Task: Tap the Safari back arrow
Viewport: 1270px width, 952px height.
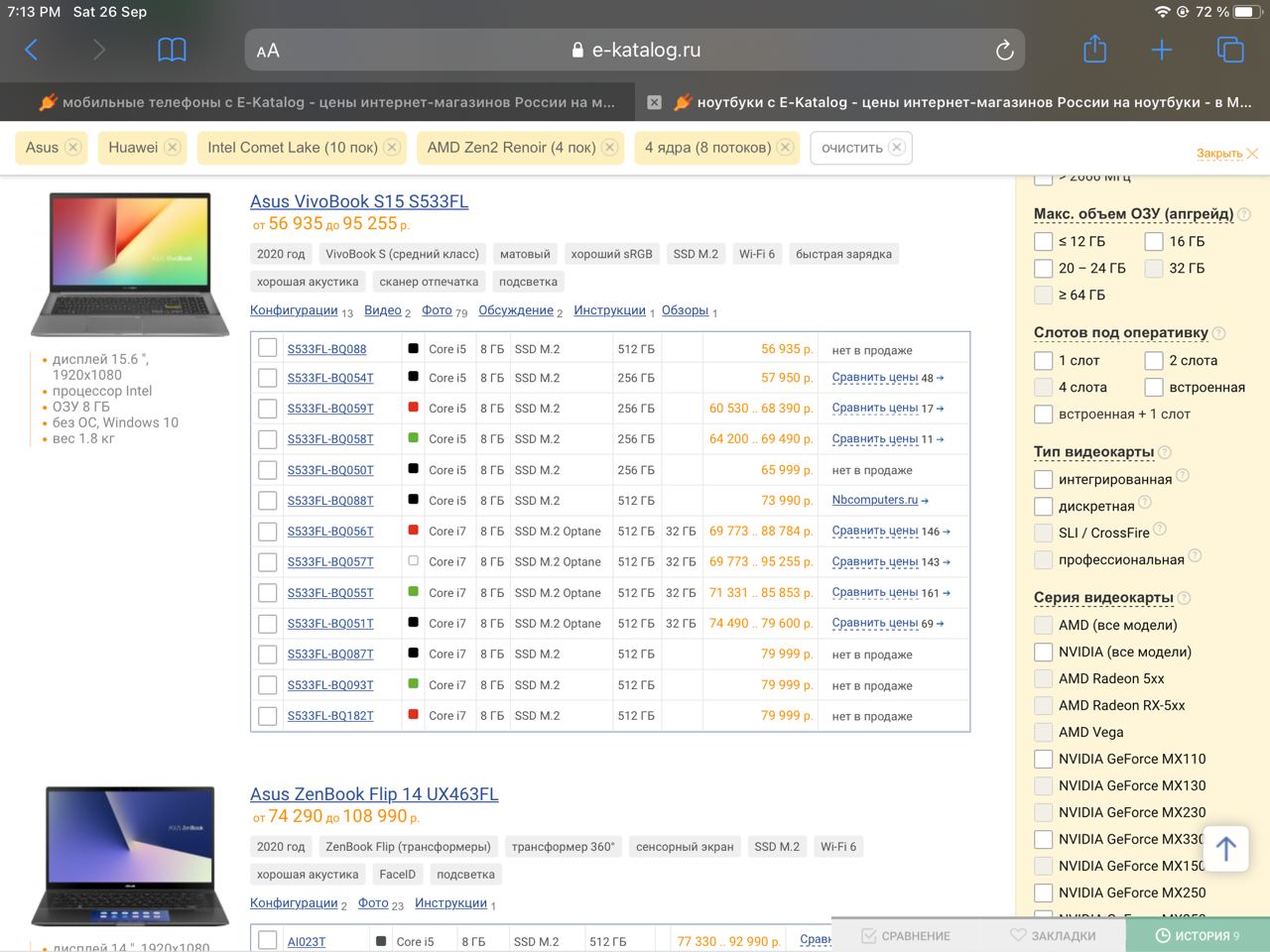Action: point(32,50)
